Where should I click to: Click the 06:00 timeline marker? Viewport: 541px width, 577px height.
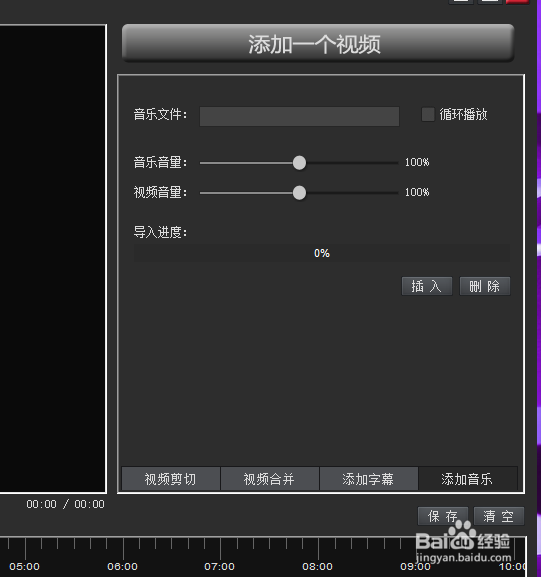click(123, 566)
